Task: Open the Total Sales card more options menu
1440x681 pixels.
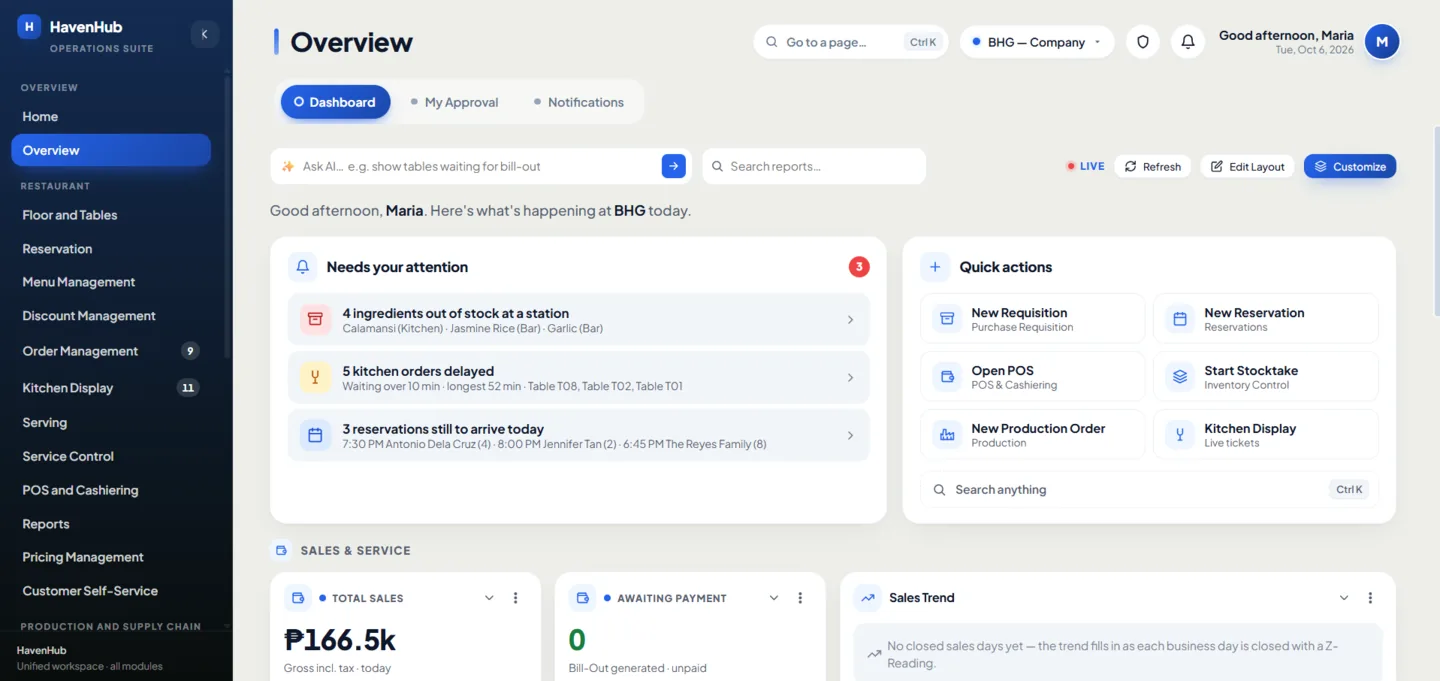Action: 516,598
